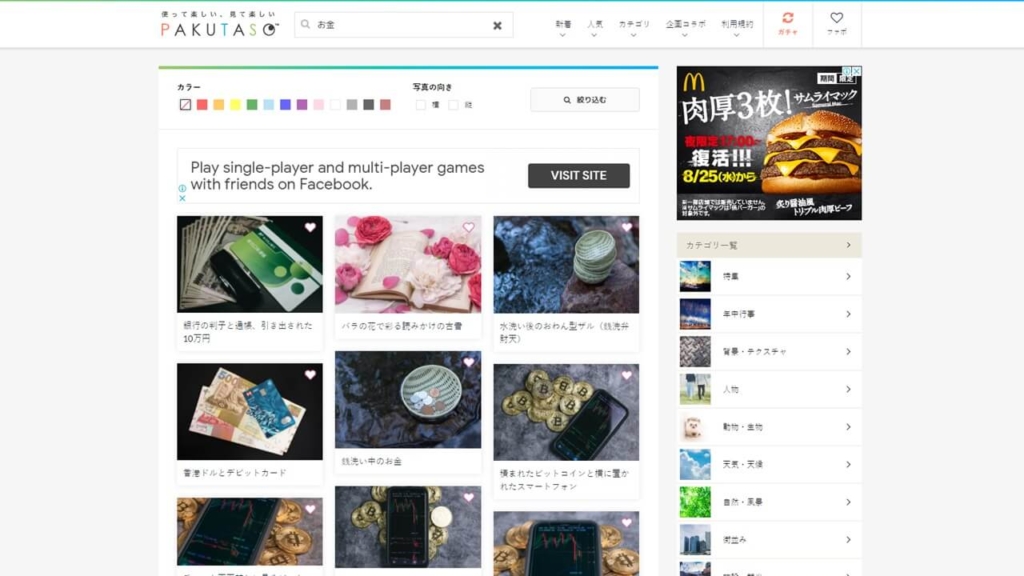Open the McDonald's サムライマック banner ad
This screenshot has width=1024, height=576.
click(x=769, y=143)
